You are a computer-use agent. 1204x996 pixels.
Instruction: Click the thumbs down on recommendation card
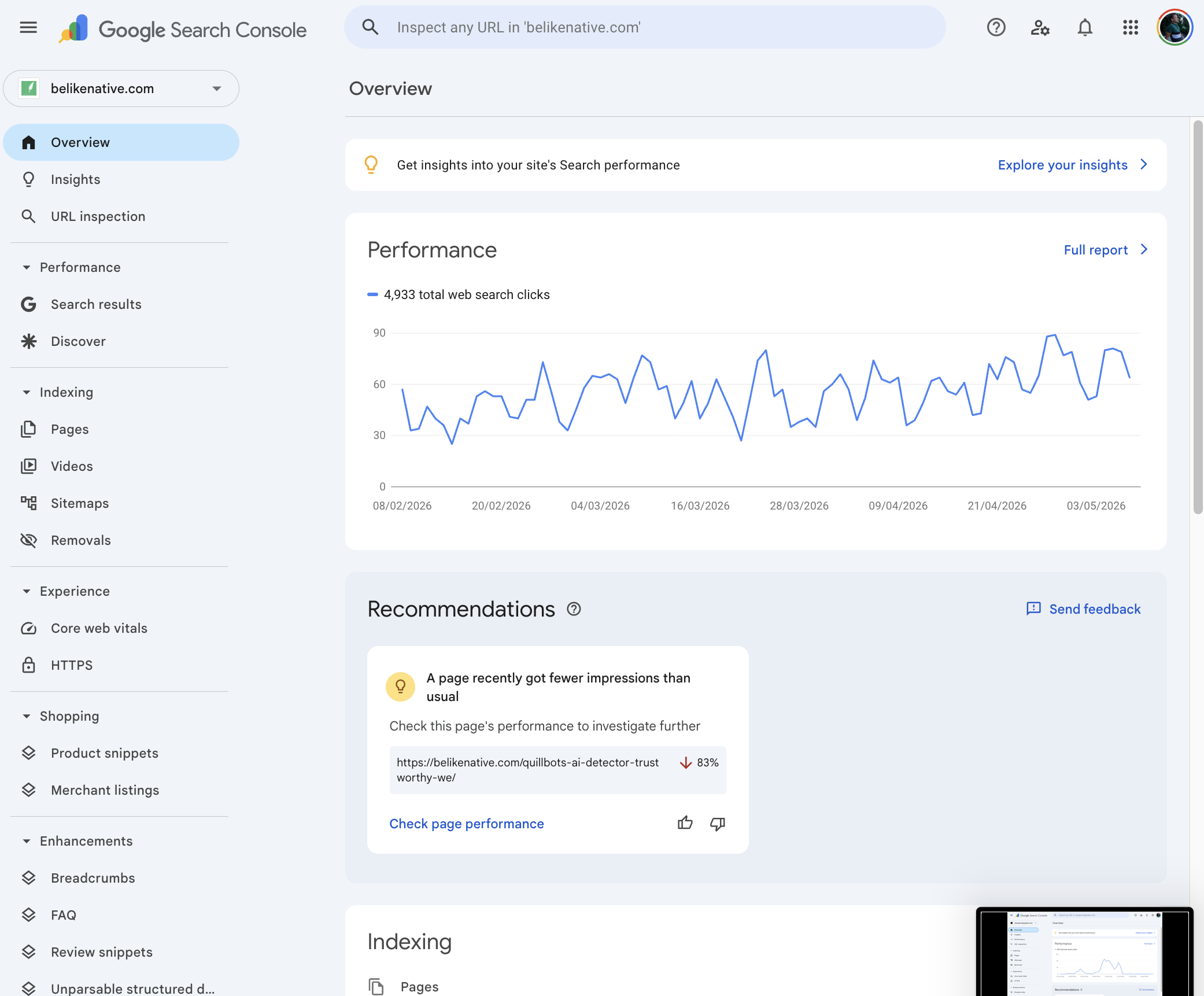pyautogui.click(x=718, y=824)
